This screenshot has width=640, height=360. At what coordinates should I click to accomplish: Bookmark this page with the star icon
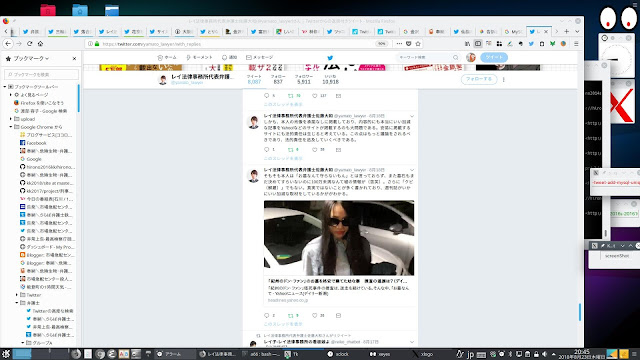point(418,44)
